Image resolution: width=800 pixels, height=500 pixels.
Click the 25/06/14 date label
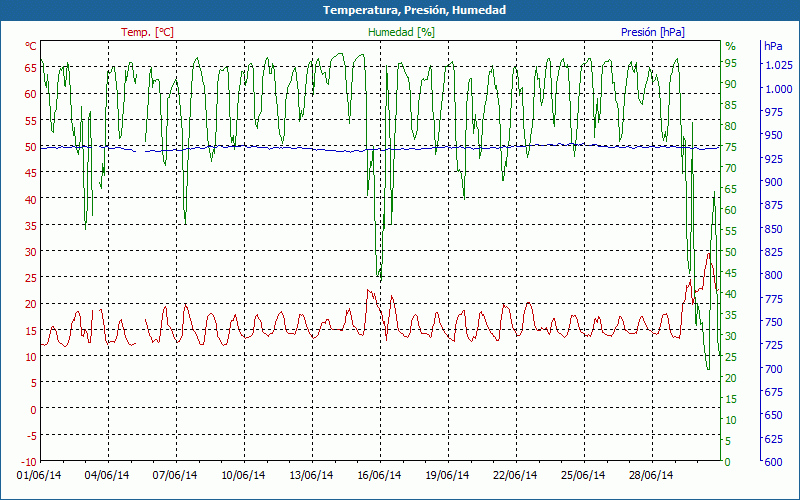pos(584,476)
